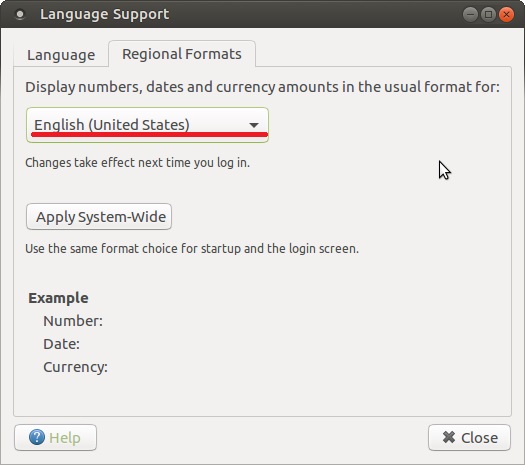
Task: Select the Regional Formats tab
Action: [x=182, y=54]
